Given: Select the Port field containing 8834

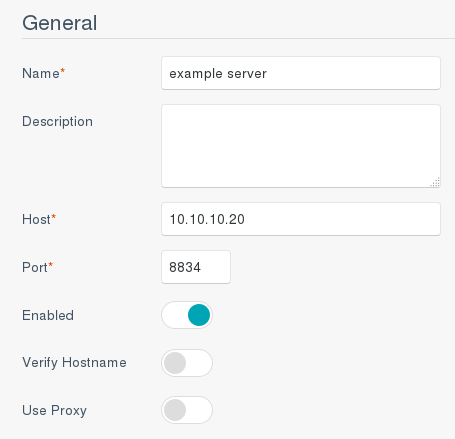Looking at the screenshot, I should (x=196, y=267).
